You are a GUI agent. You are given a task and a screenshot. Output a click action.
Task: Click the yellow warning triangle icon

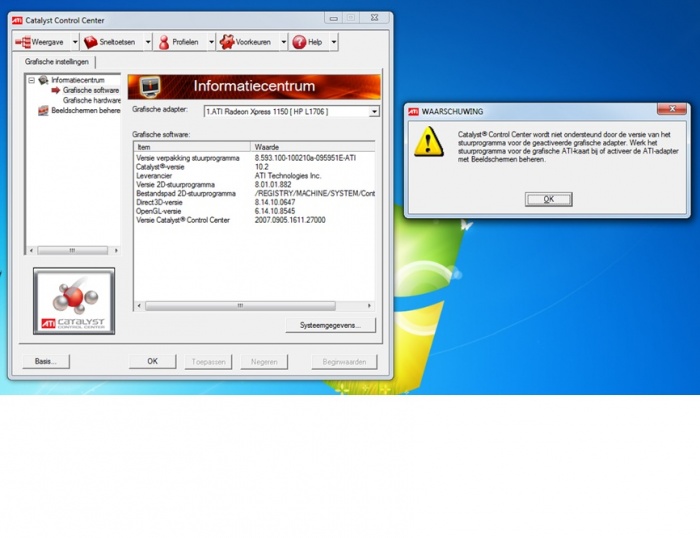[x=429, y=142]
